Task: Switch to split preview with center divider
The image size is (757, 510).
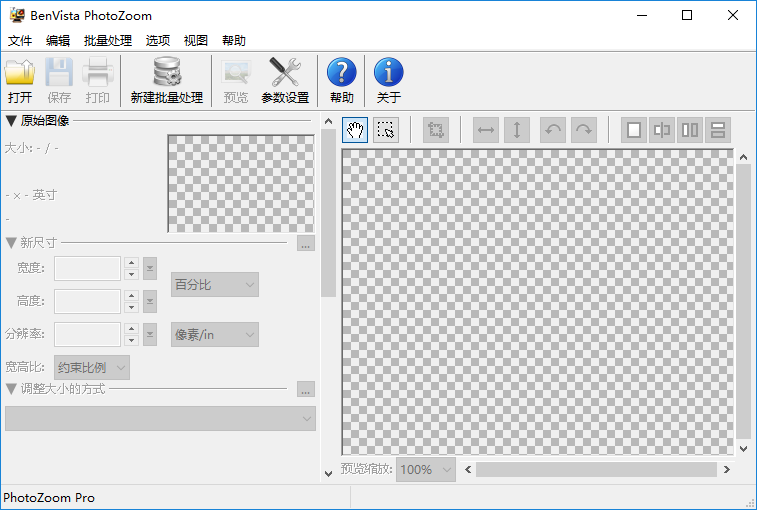Action: 662,130
